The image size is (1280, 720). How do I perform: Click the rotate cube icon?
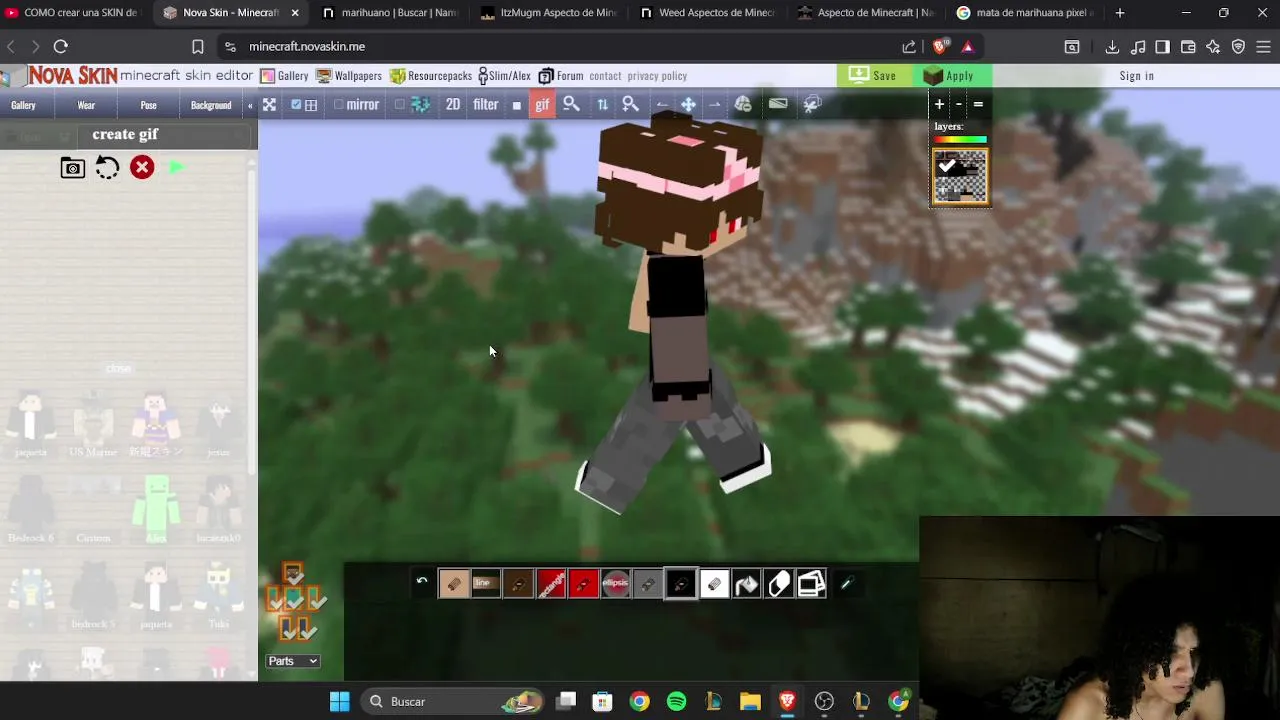(812, 104)
